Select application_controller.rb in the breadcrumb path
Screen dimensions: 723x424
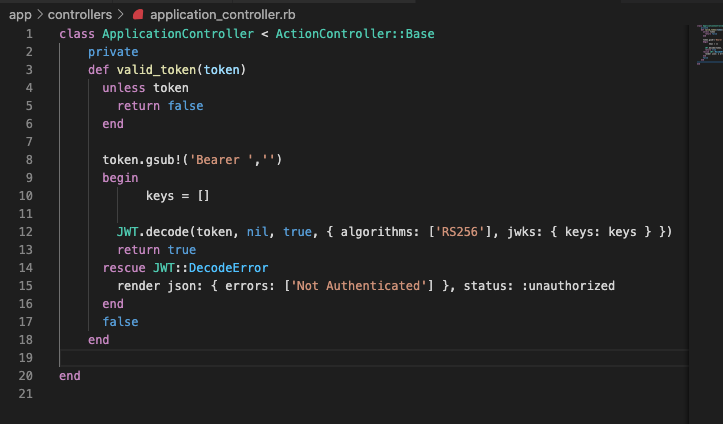[x=223, y=15]
